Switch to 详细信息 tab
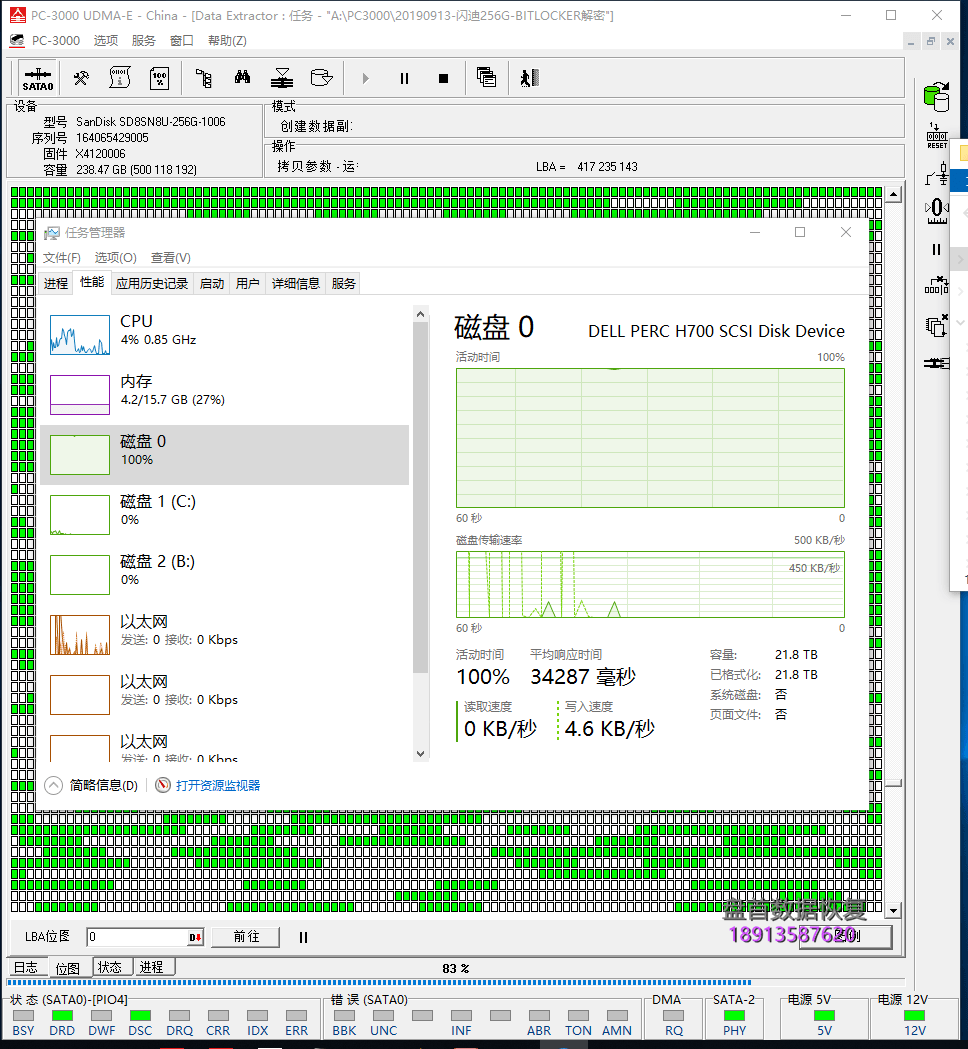The height and width of the screenshot is (1049, 968). (296, 284)
